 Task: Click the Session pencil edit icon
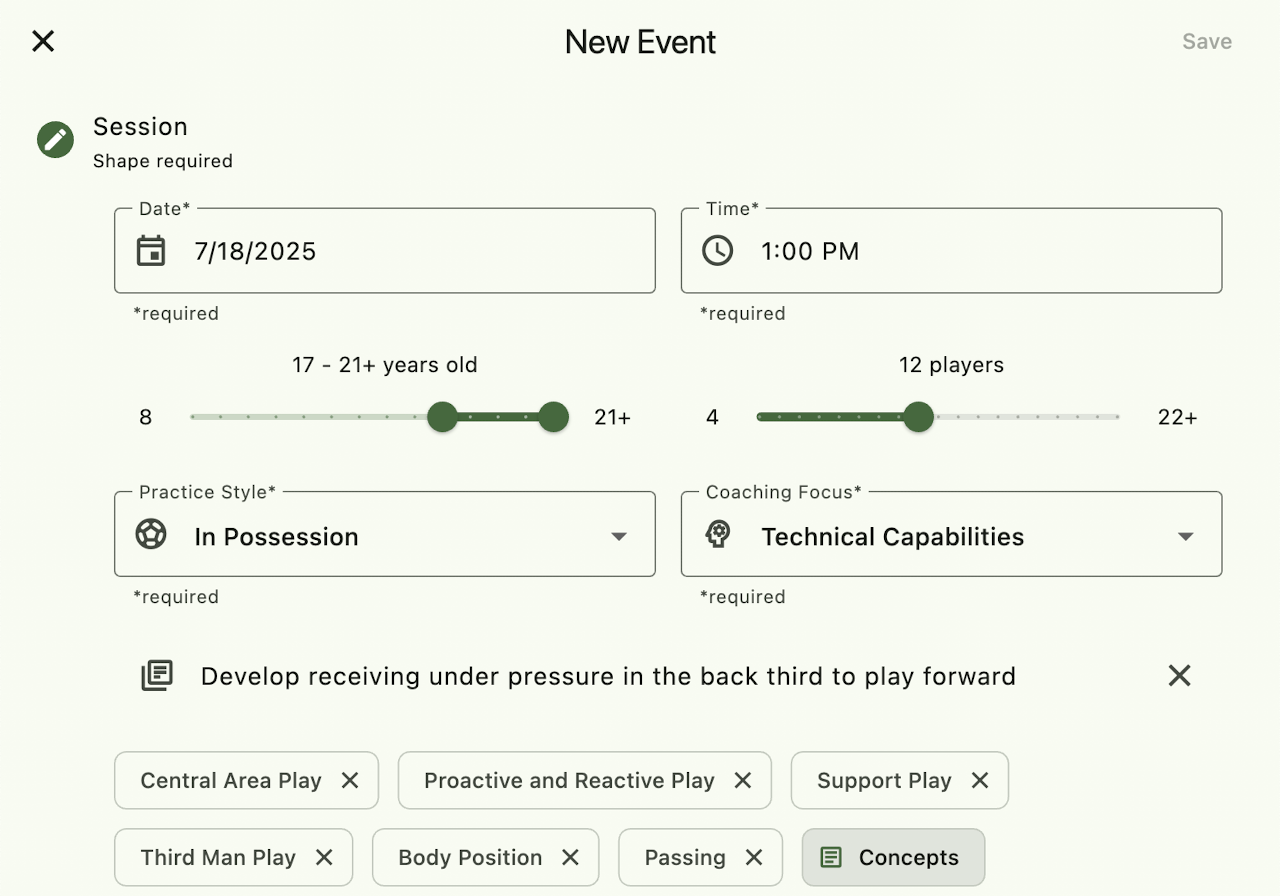tap(56, 140)
